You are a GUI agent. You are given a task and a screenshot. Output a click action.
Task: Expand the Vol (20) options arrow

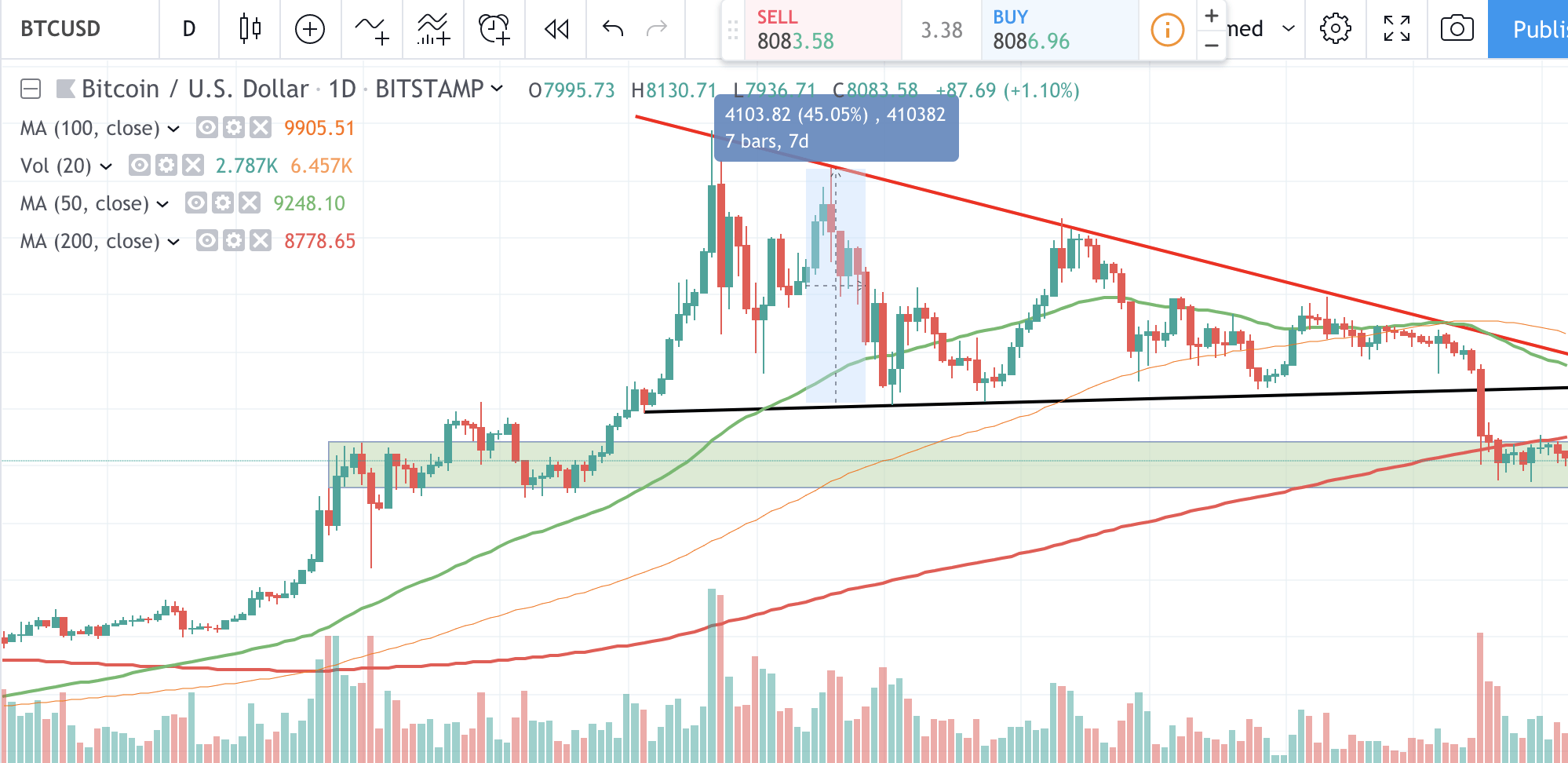pos(106,166)
